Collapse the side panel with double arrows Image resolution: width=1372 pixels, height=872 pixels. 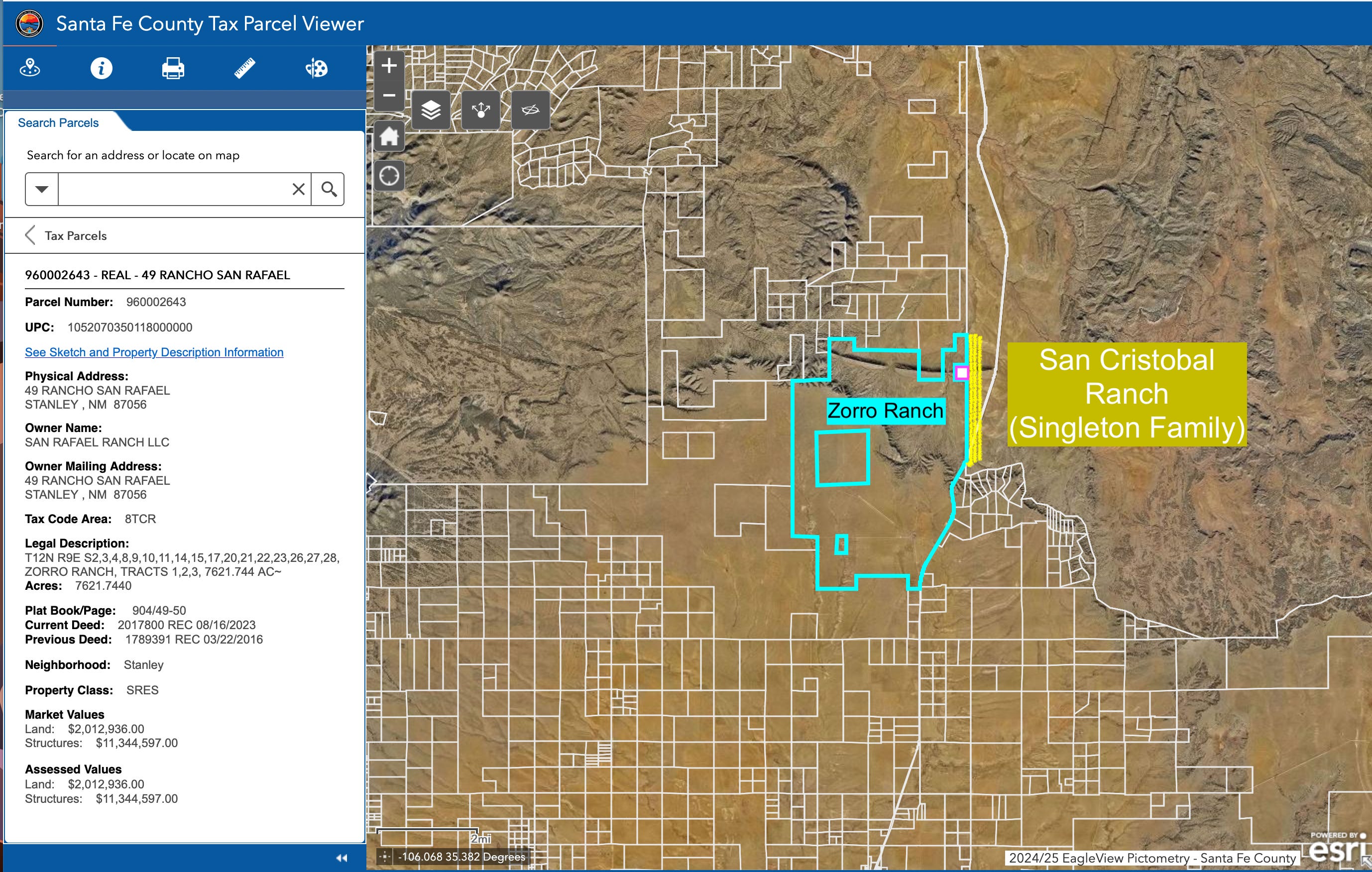click(342, 858)
